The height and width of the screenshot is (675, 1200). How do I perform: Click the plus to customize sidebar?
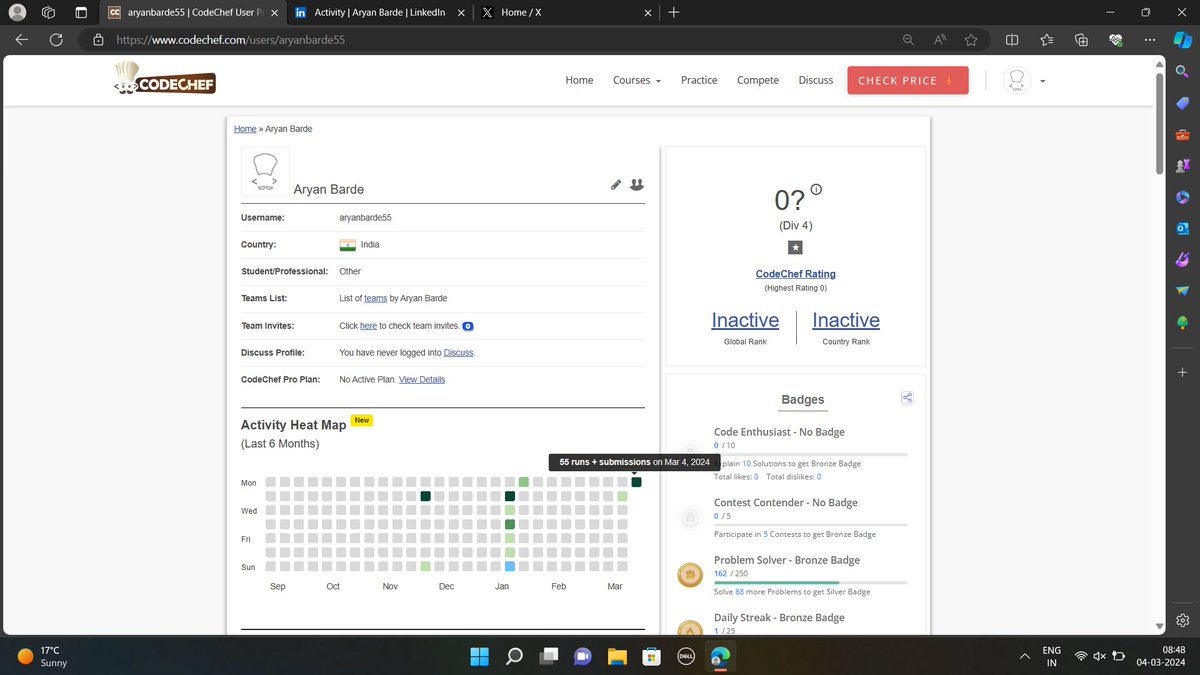pyautogui.click(x=1182, y=372)
